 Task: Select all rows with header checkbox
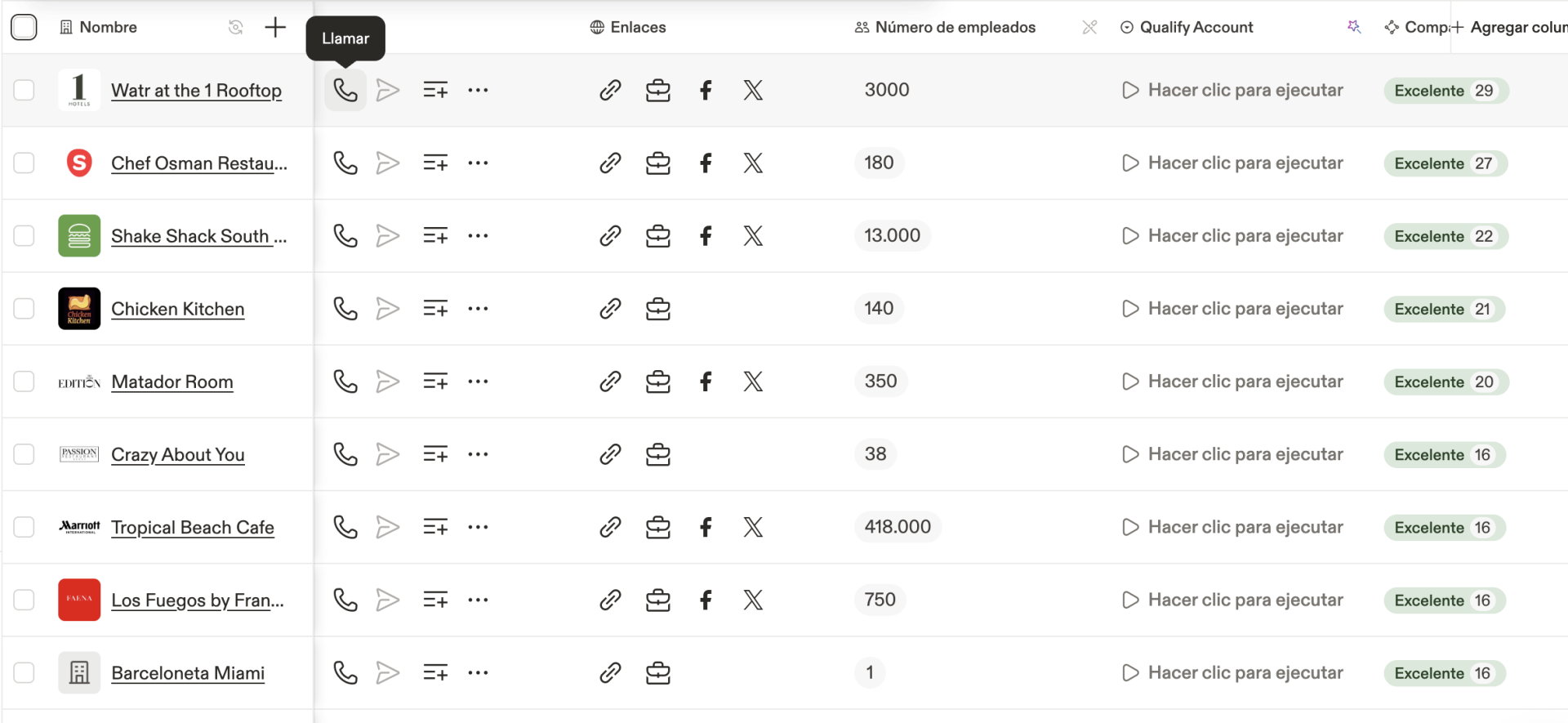(24, 27)
